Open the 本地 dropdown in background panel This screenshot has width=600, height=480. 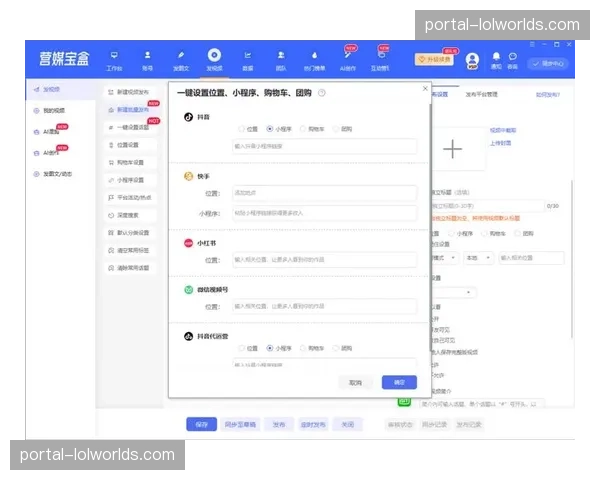click(478, 258)
